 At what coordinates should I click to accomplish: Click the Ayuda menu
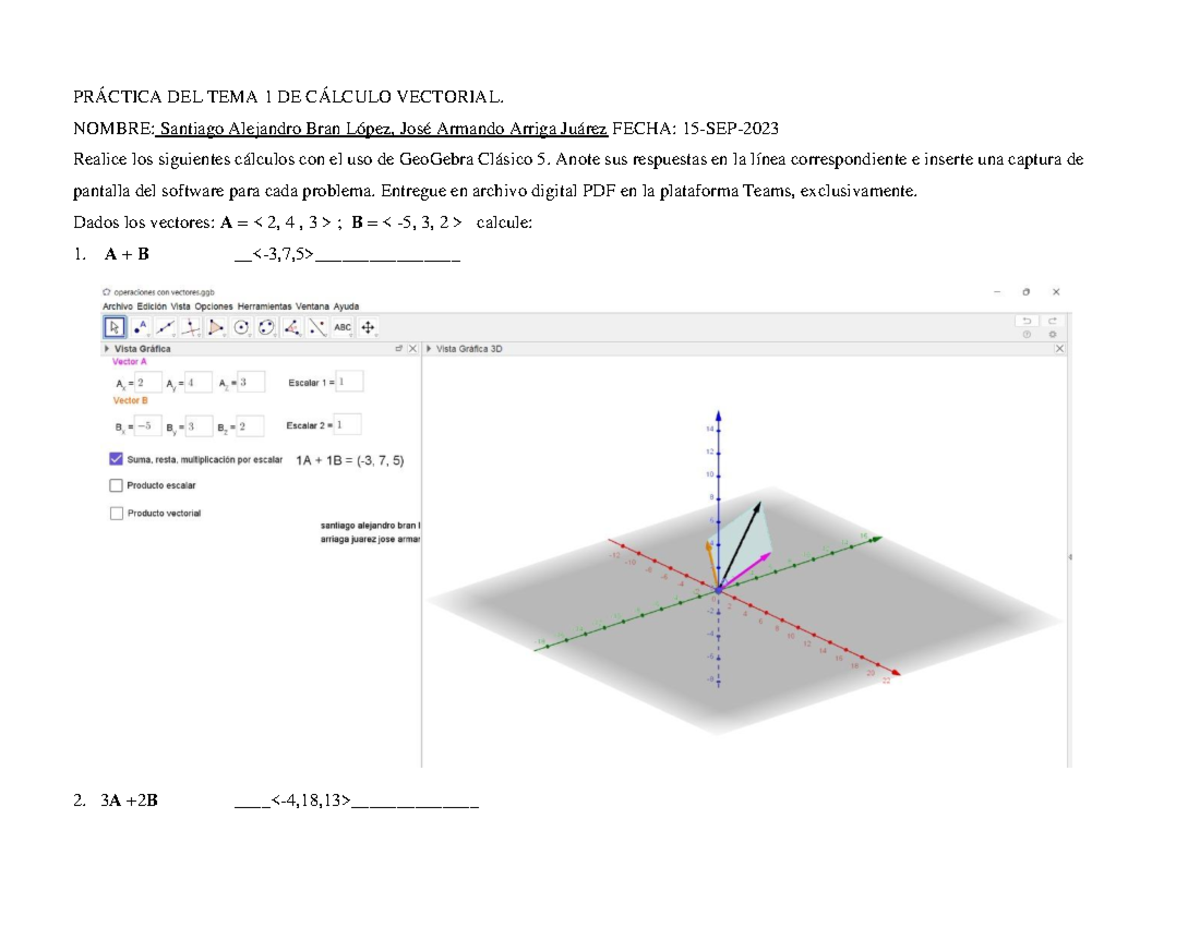tap(347, 307)
